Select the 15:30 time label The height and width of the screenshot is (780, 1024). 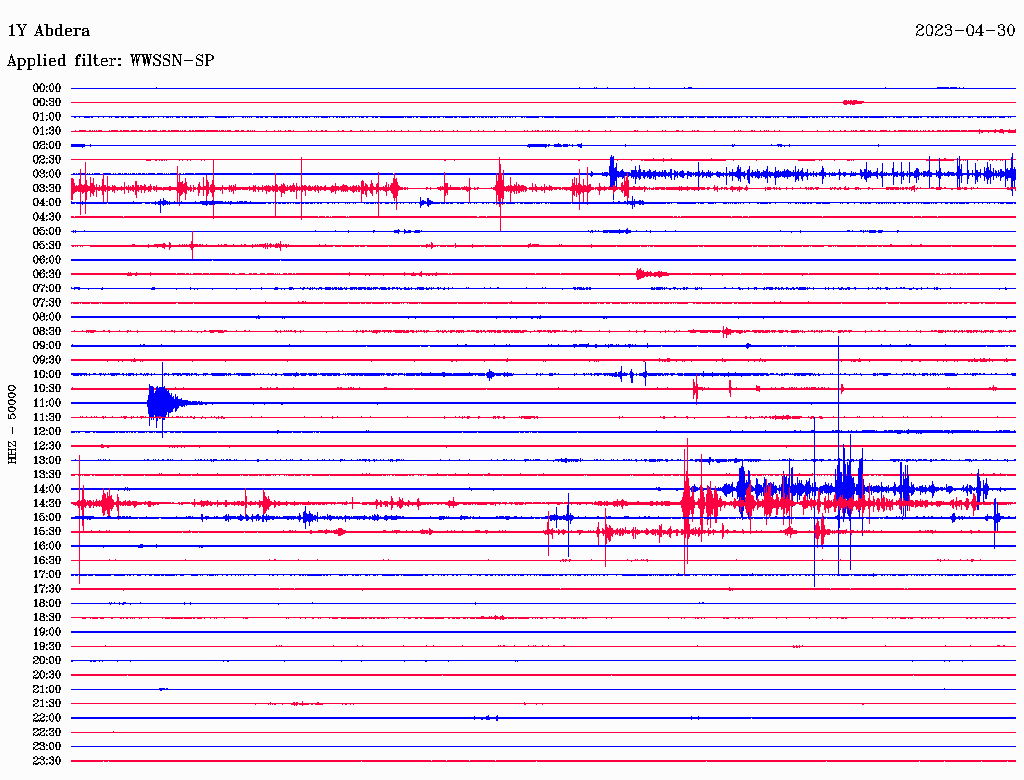[x=47, y=532]
